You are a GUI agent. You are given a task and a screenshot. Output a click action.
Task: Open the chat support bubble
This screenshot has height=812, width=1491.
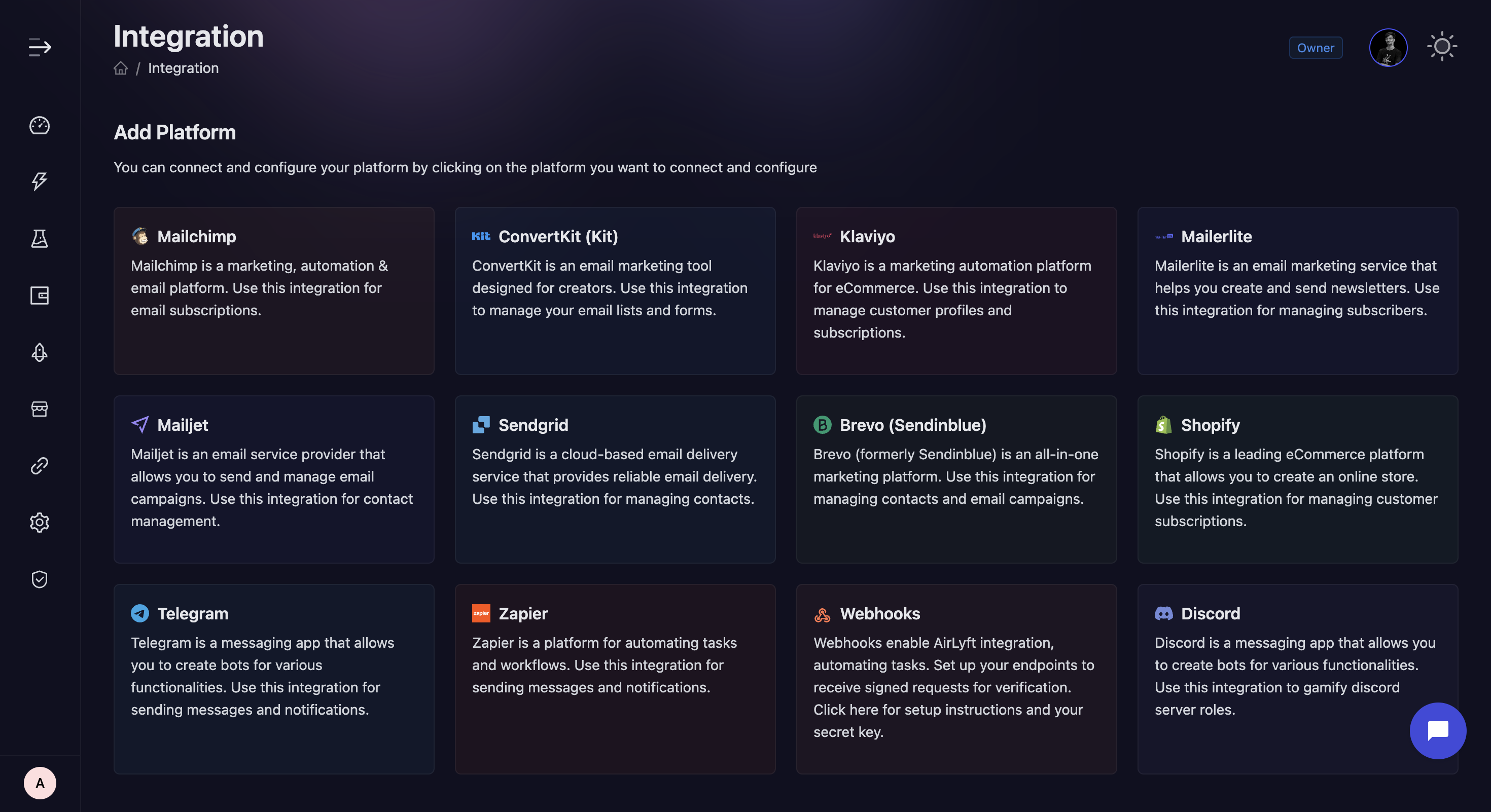(x=1438, y=731)
